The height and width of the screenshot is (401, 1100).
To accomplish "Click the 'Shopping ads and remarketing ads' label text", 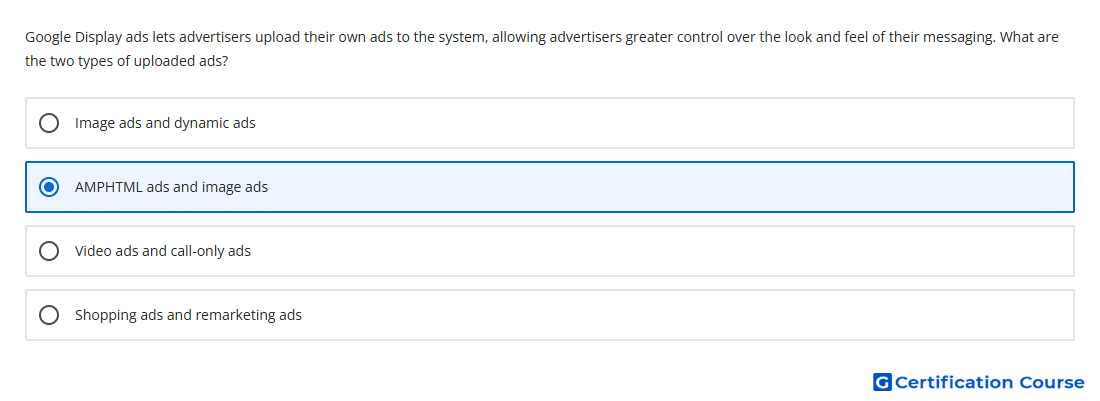I will [x=188, y=315].
